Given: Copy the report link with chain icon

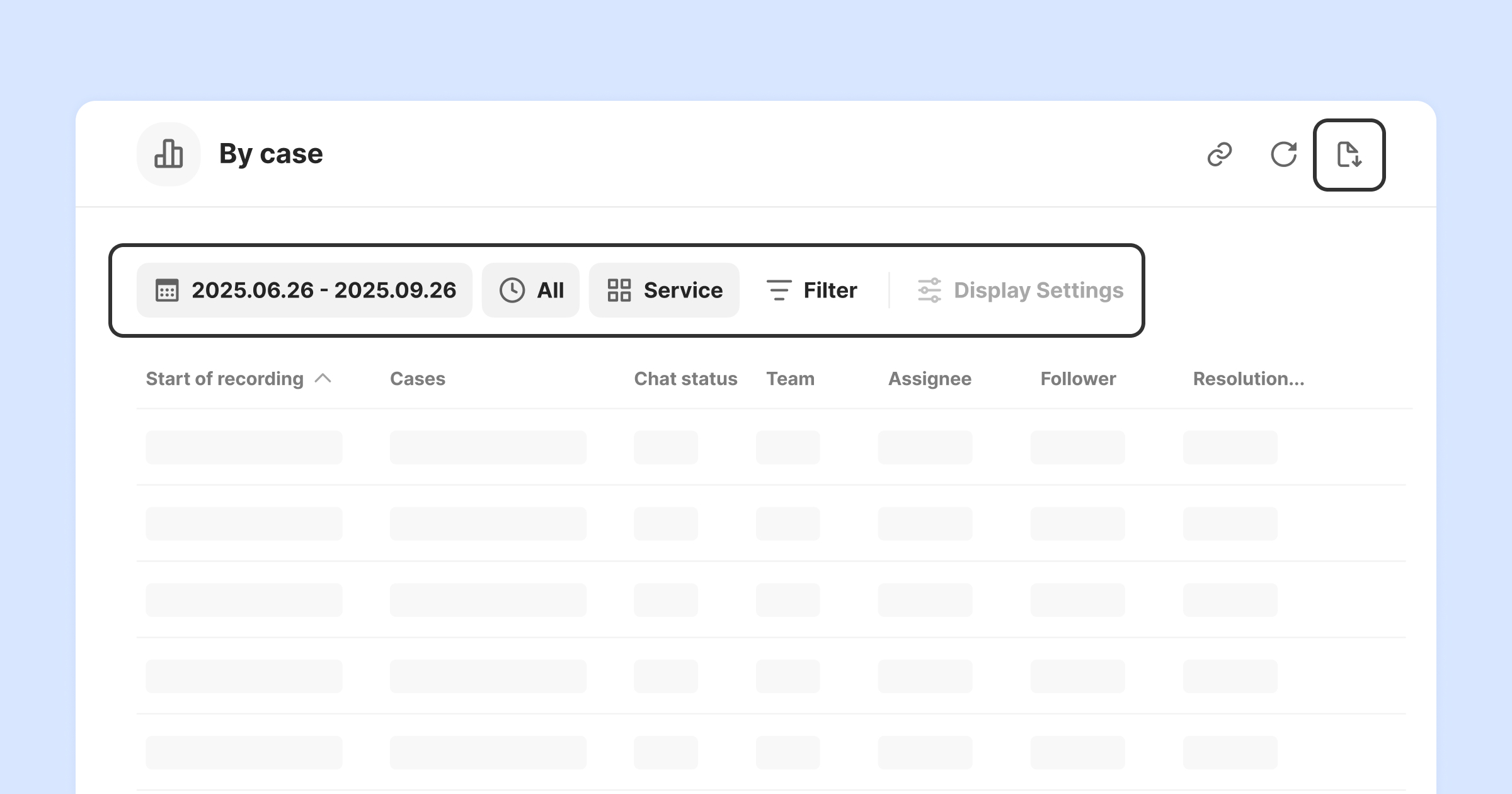Looking at the screenshot, I should click(1220, 154).
